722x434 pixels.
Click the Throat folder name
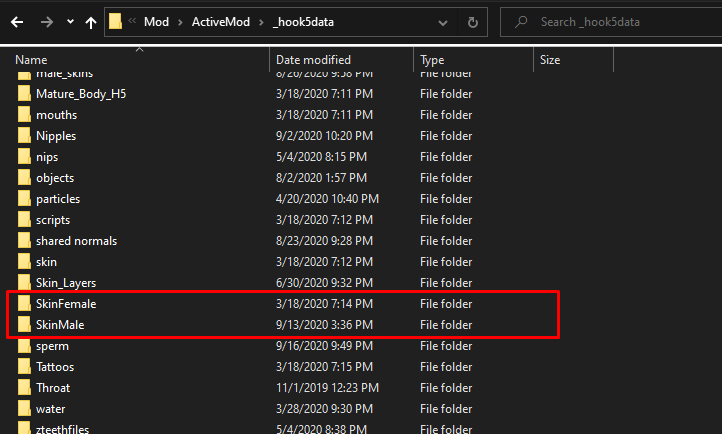tap(53, 388)
